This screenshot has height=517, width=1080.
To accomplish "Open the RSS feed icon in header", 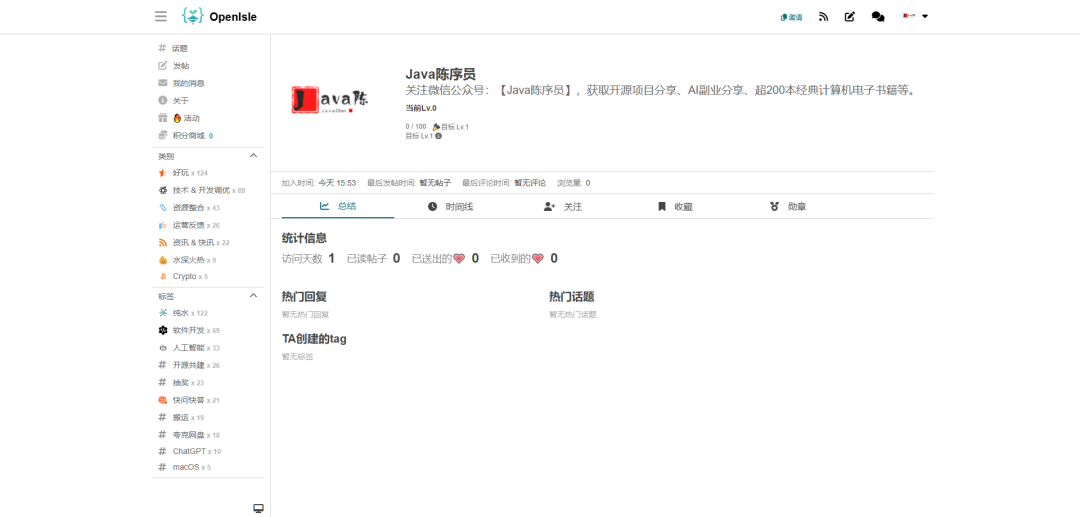I will 823,16.
